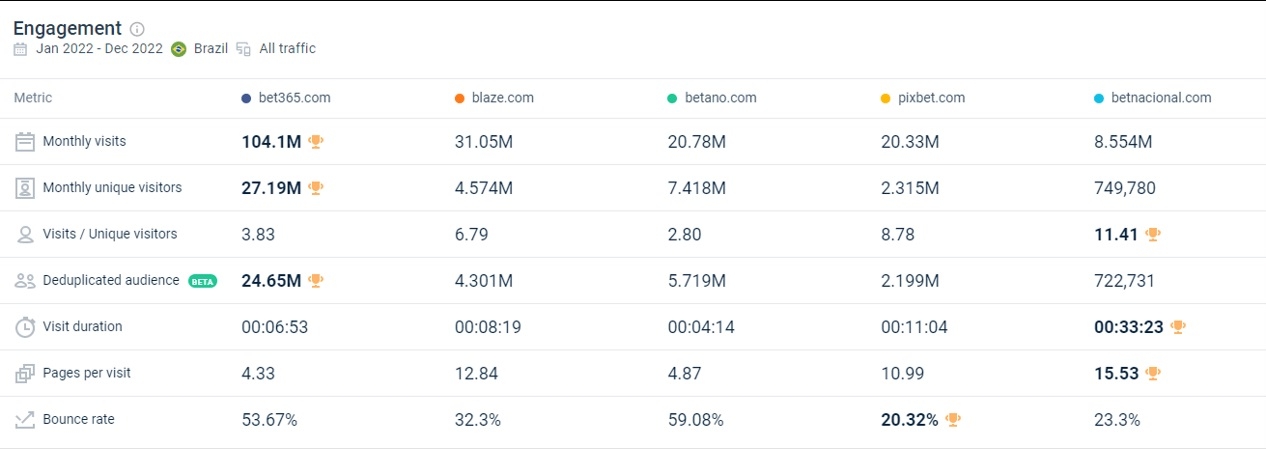
Task: Click trophy icon next to 104.1M
Action: (x=316, y=142)
